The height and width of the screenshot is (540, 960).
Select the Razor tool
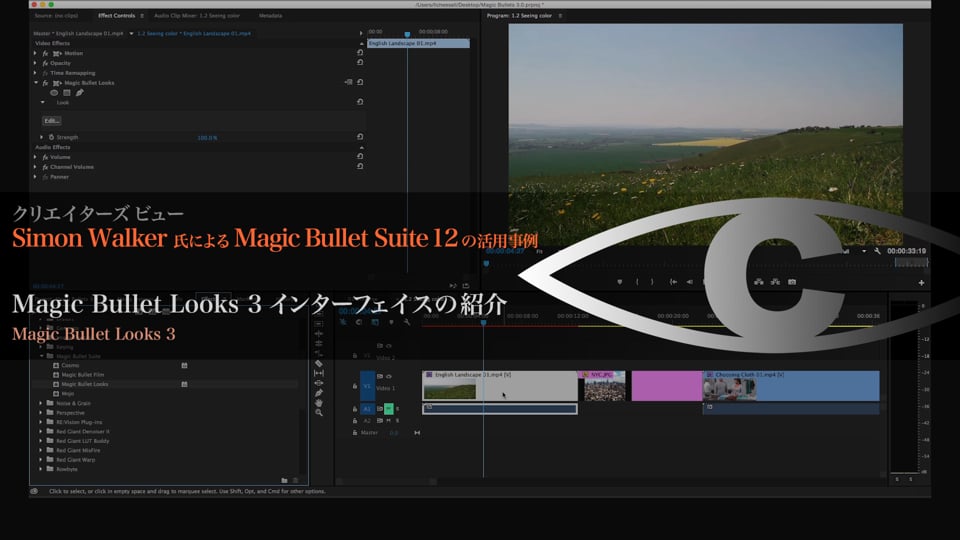point(319,364)
